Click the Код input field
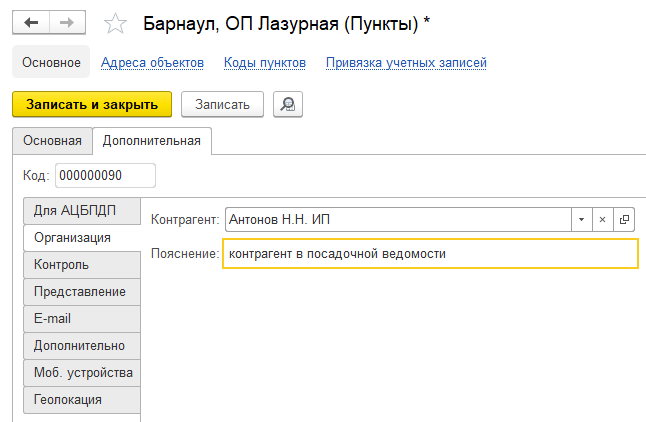The height and width of the screenshot is (422, 646). pyautogui.click(x=106, y=176)
